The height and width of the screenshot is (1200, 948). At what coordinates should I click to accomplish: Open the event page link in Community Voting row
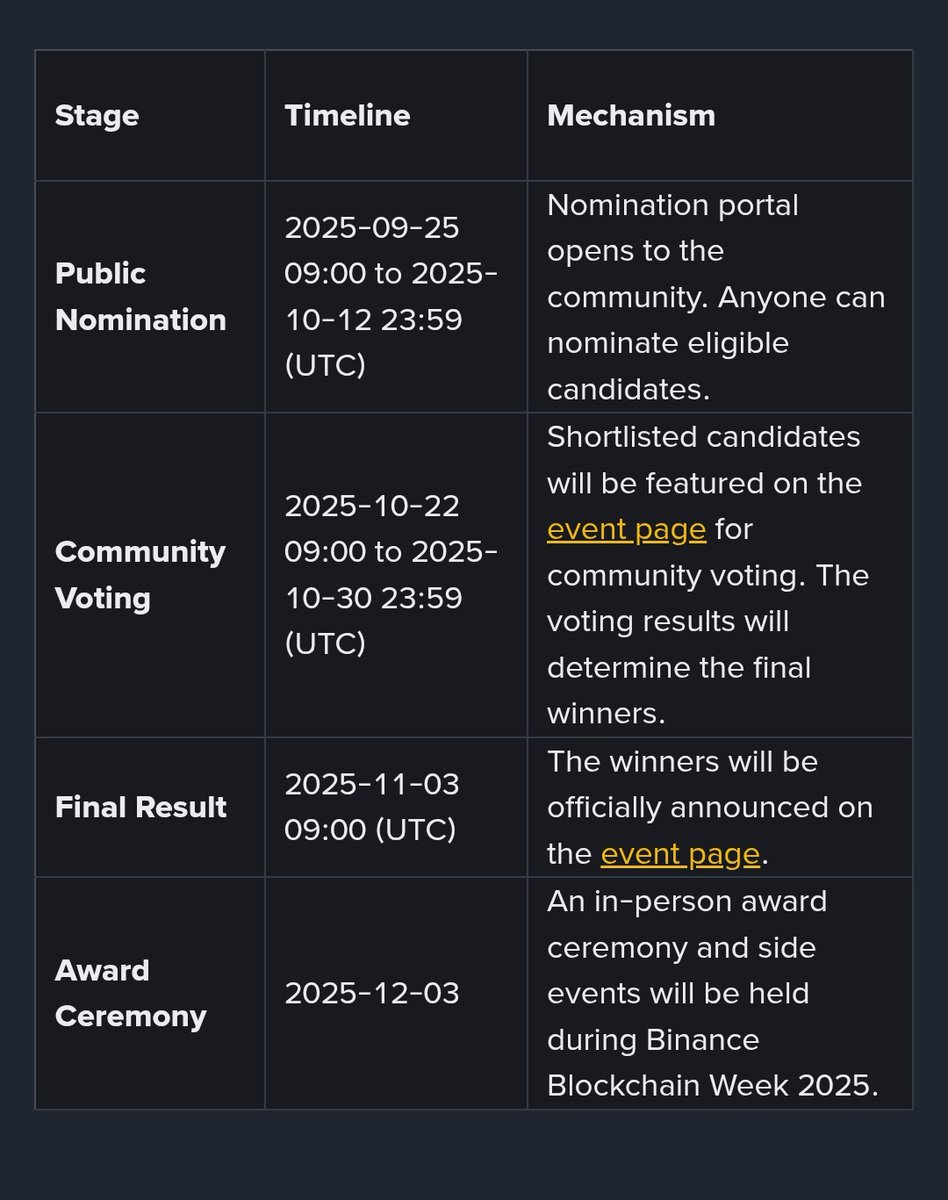626,529
